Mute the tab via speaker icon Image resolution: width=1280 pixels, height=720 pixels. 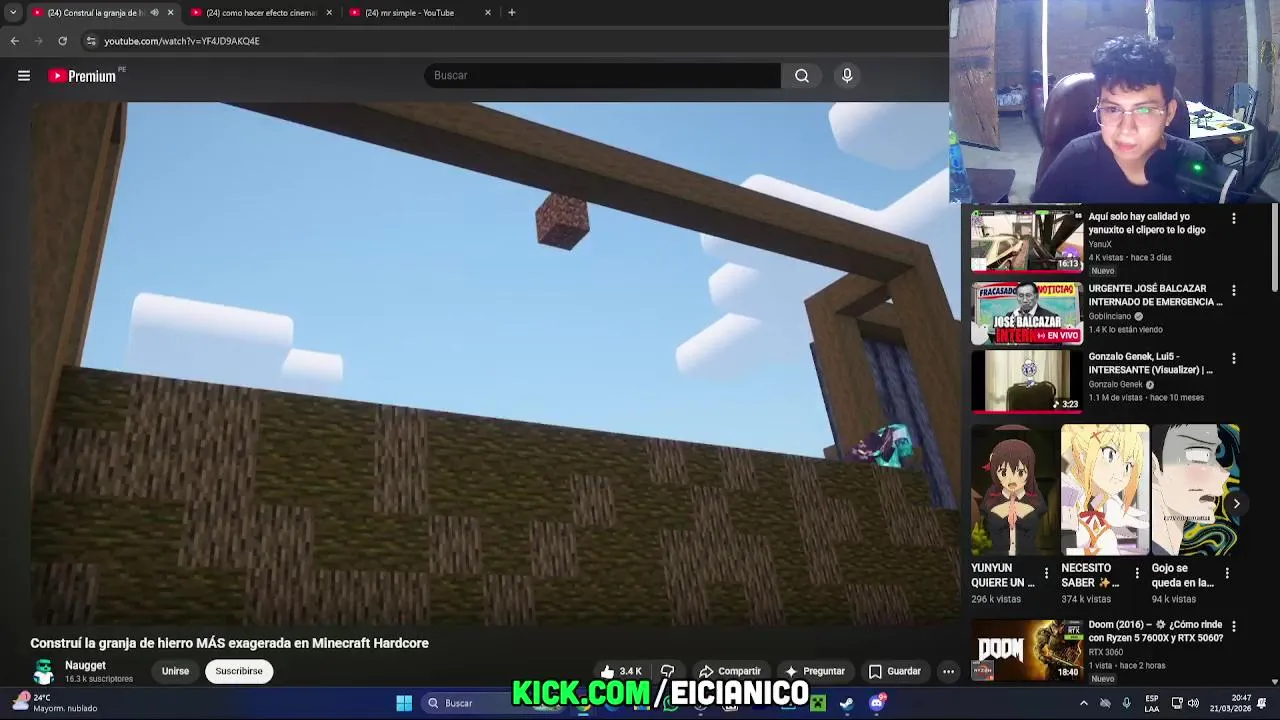(x=154, y=13)
